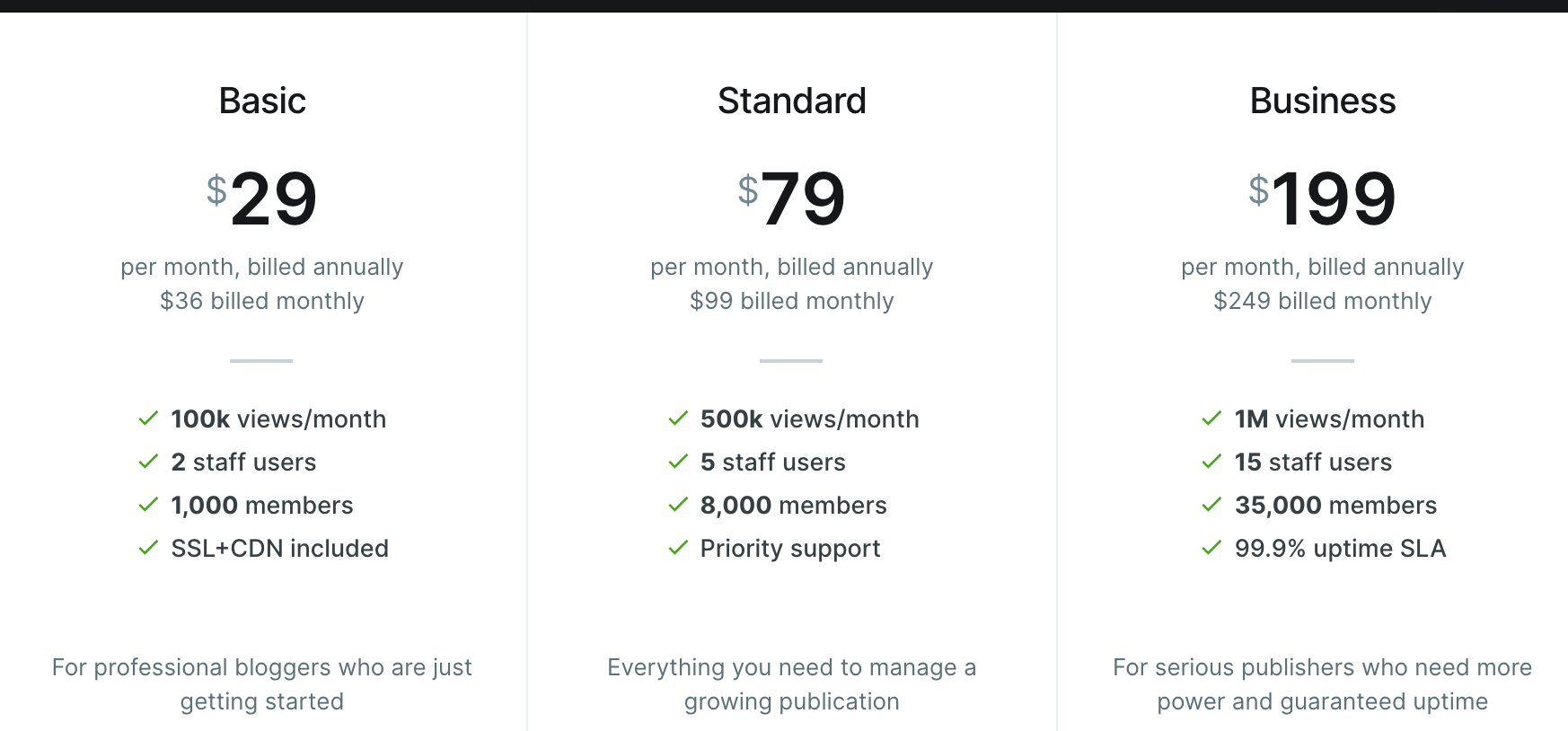Click the $99 billed monthly text
Screen dimensions: 1568x731
(x=791, y=301)
